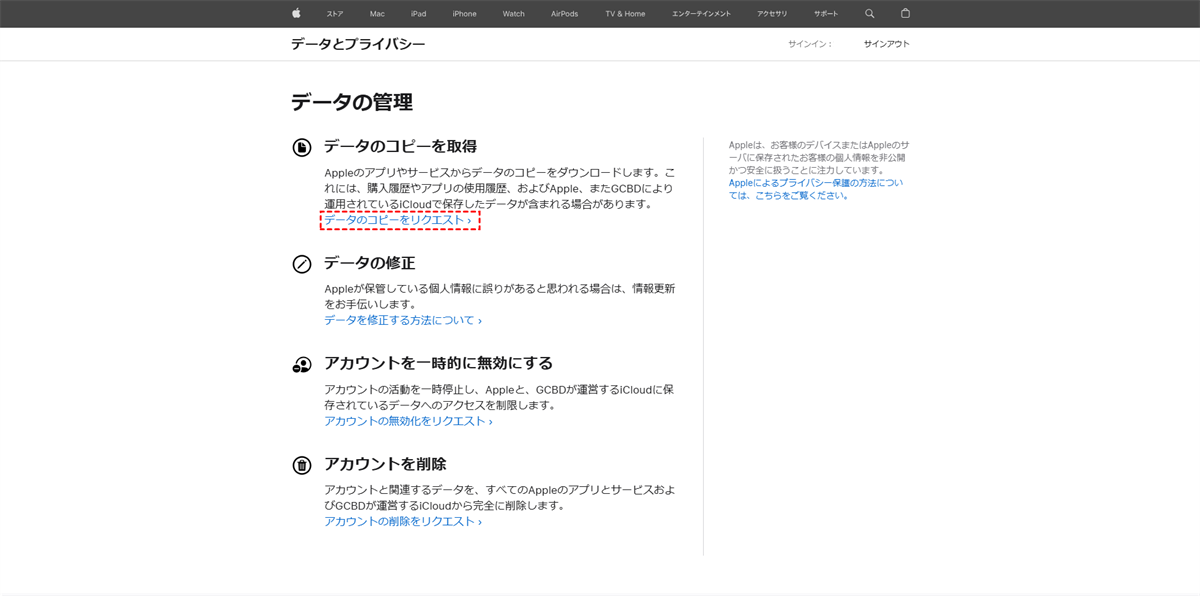Screen dimensions: 1200x596
Task: Open the TV & Home menu item
Action: (x=625, y=14)
